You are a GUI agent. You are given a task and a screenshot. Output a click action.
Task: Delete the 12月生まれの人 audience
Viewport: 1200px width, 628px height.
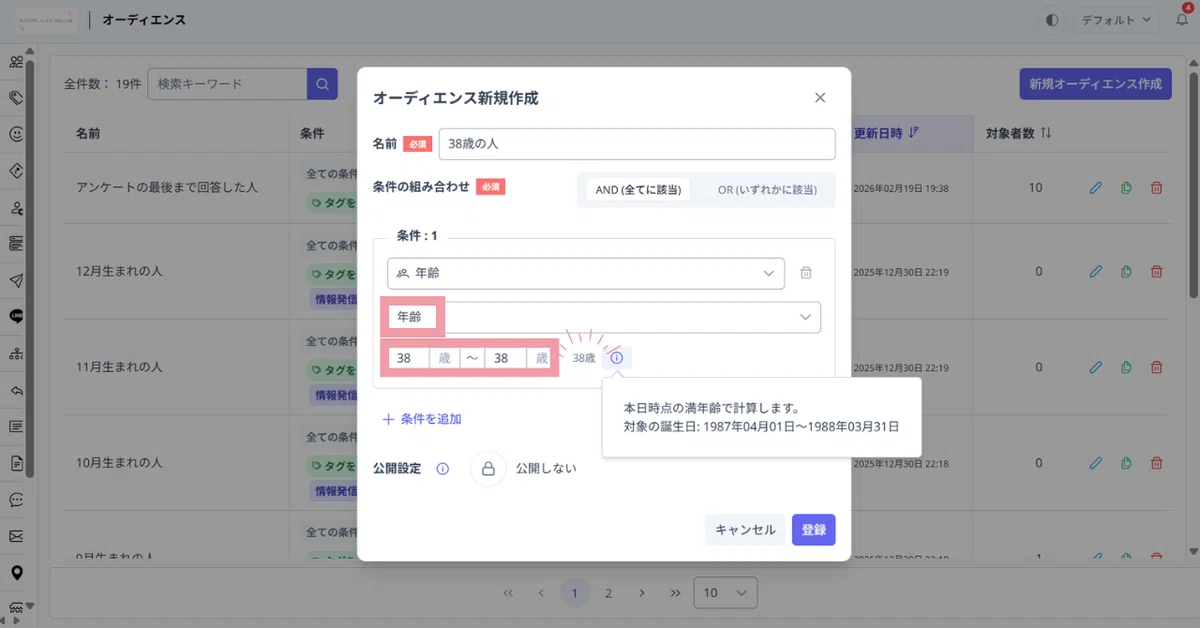(x=1157, y=271)
